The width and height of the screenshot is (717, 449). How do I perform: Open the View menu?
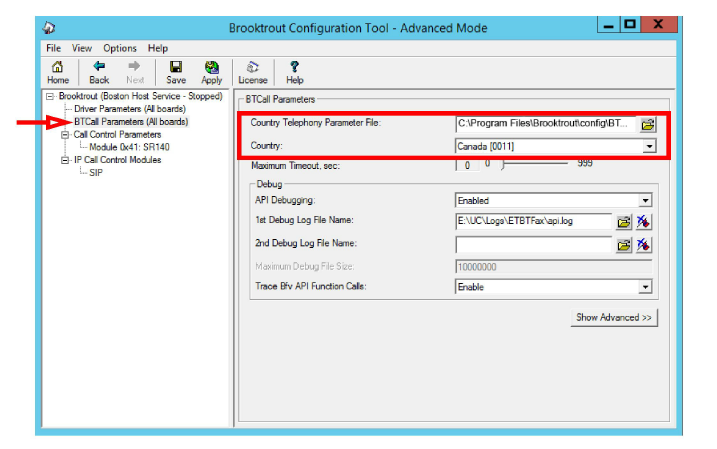click(x=81, y=48)
